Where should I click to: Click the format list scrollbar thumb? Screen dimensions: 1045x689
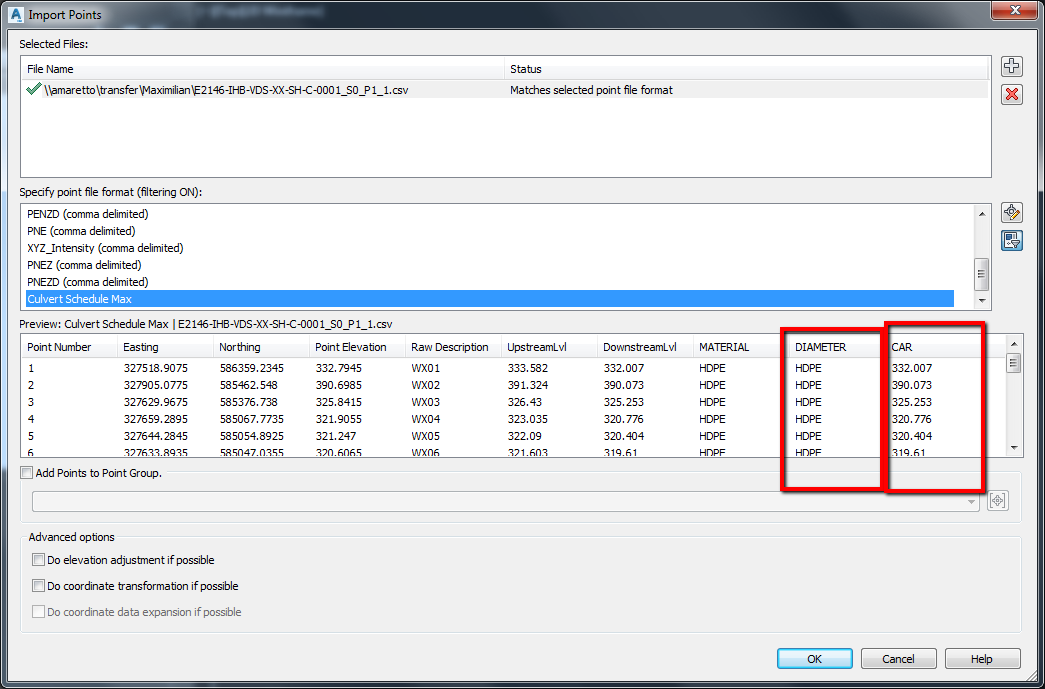[982, 275]
